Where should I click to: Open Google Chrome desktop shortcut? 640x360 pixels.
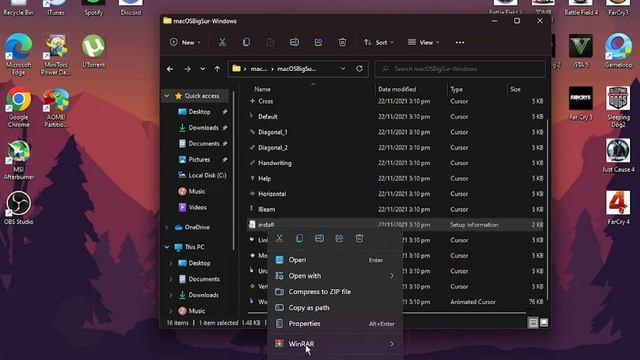18,107
